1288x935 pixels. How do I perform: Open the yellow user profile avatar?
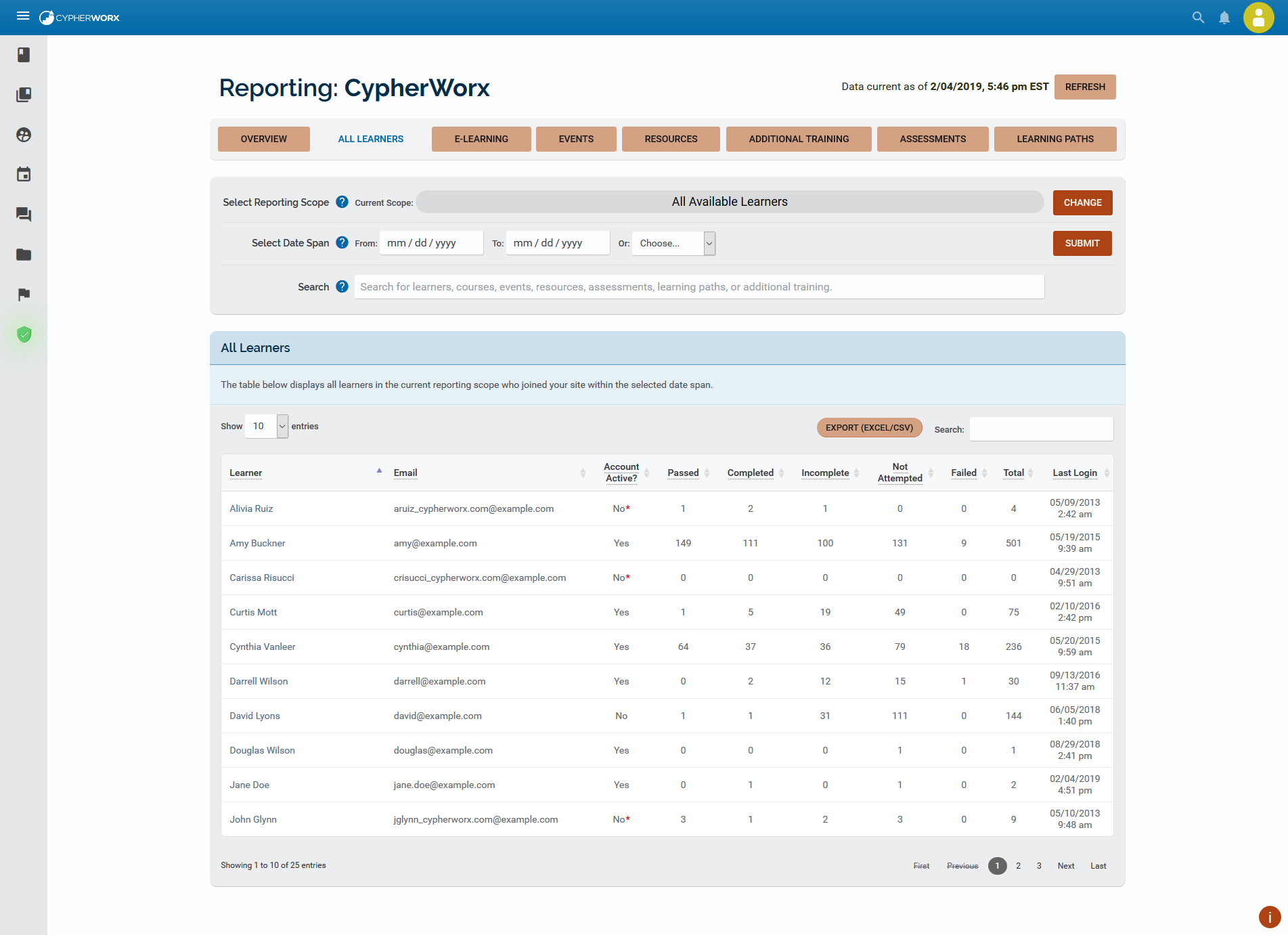tap(1258, 18)
